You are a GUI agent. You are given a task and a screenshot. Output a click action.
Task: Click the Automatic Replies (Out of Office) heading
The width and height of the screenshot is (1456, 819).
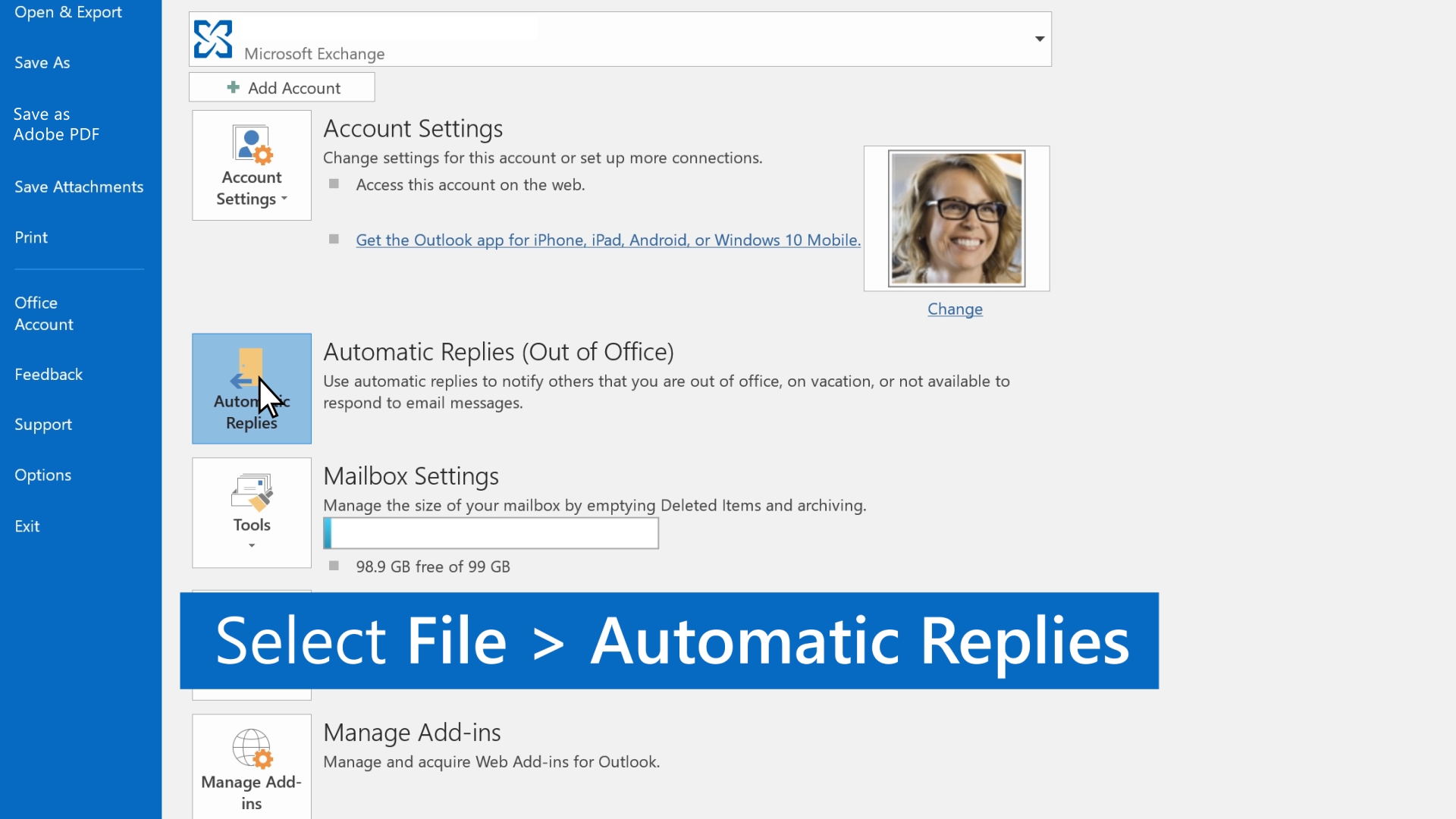click(x=498, y=352)
